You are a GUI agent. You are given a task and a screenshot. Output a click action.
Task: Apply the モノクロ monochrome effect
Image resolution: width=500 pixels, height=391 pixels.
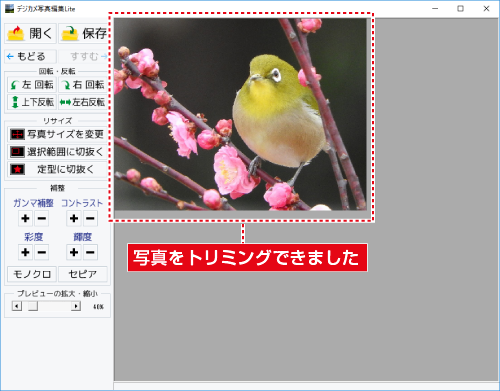click(x=32, y=274)
